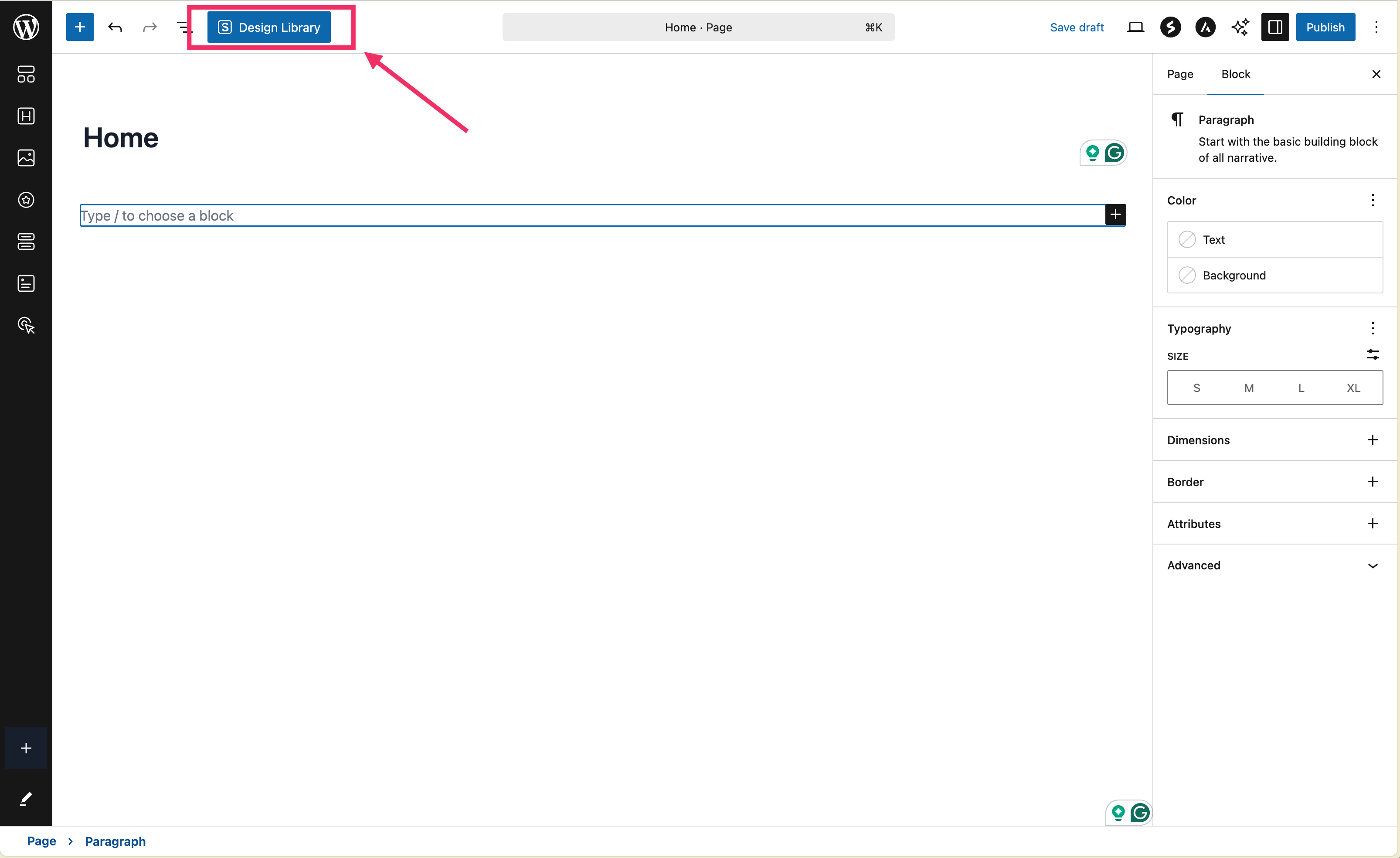Screen dimensions: 1400x858
Task: Open the document overview list icon
Action: pyautogui.click(x=183, y=27)
